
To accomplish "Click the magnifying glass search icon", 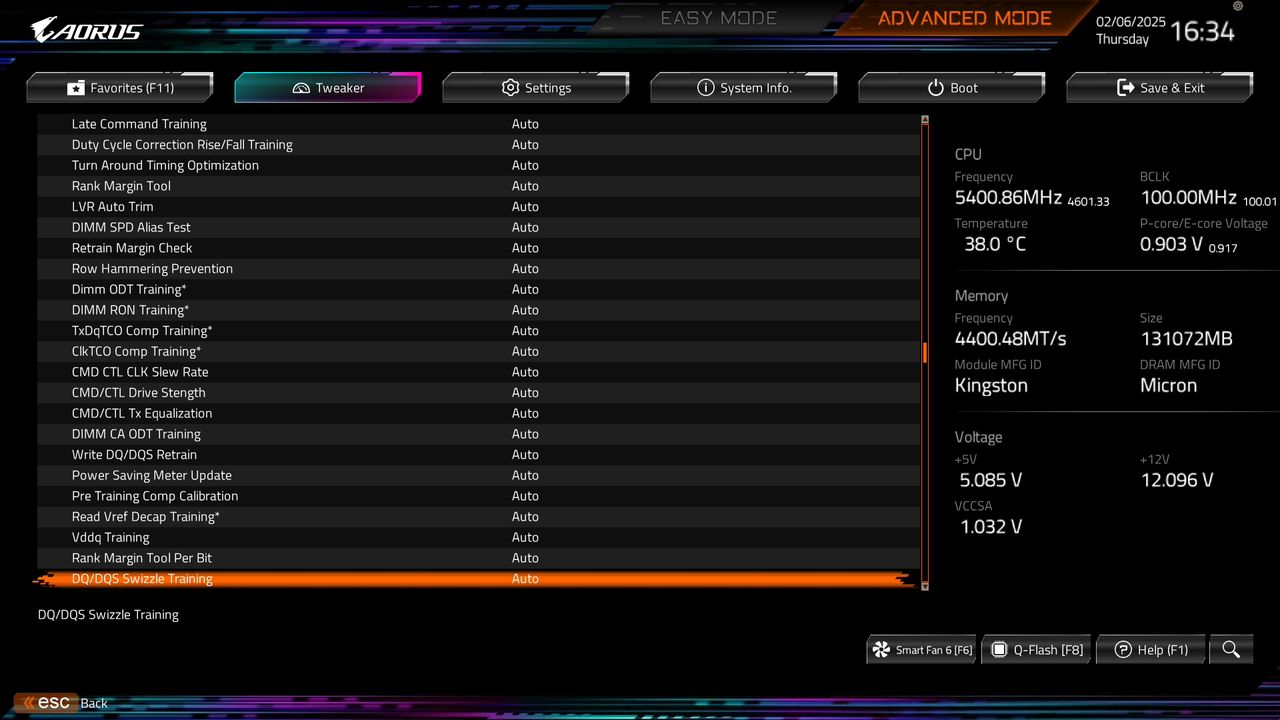I will tap(1231, 650).
